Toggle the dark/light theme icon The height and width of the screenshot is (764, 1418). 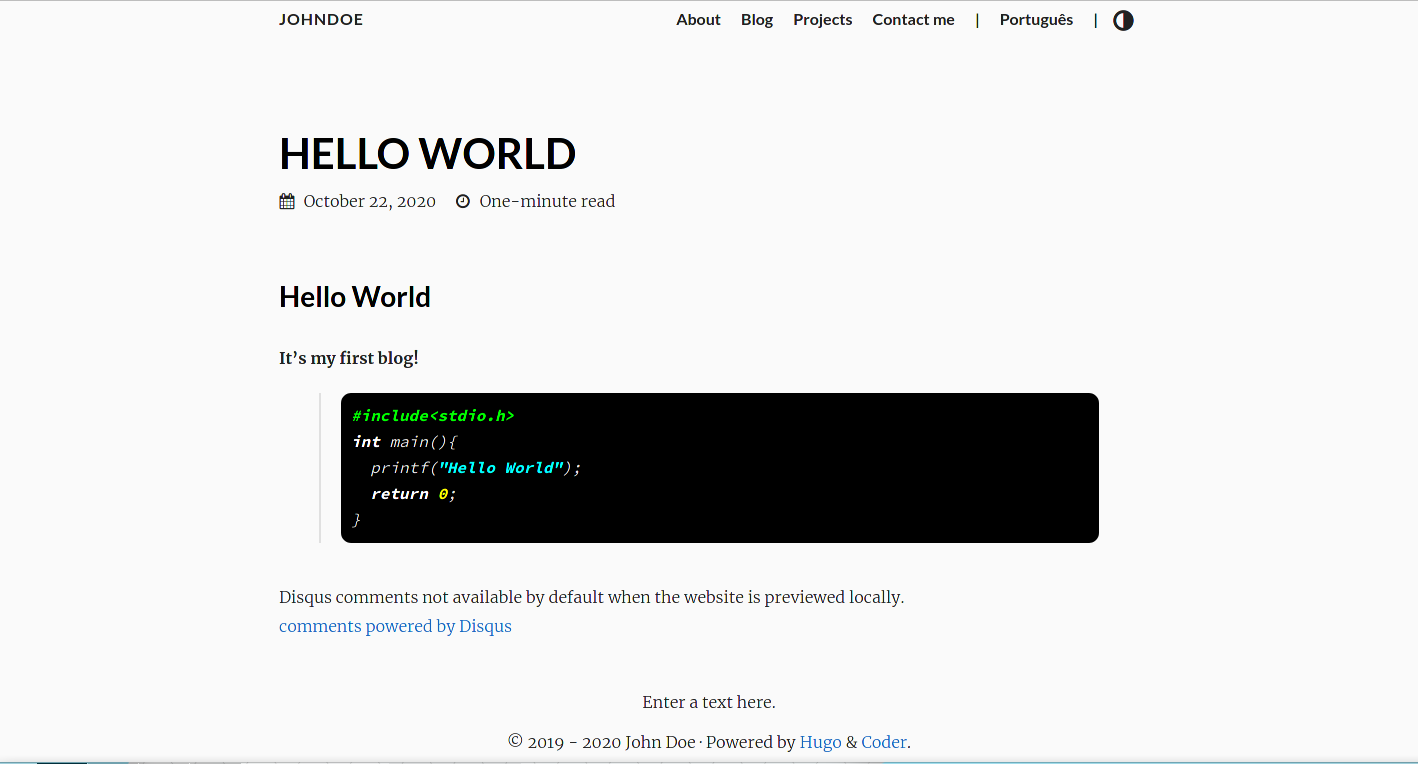1123,20
